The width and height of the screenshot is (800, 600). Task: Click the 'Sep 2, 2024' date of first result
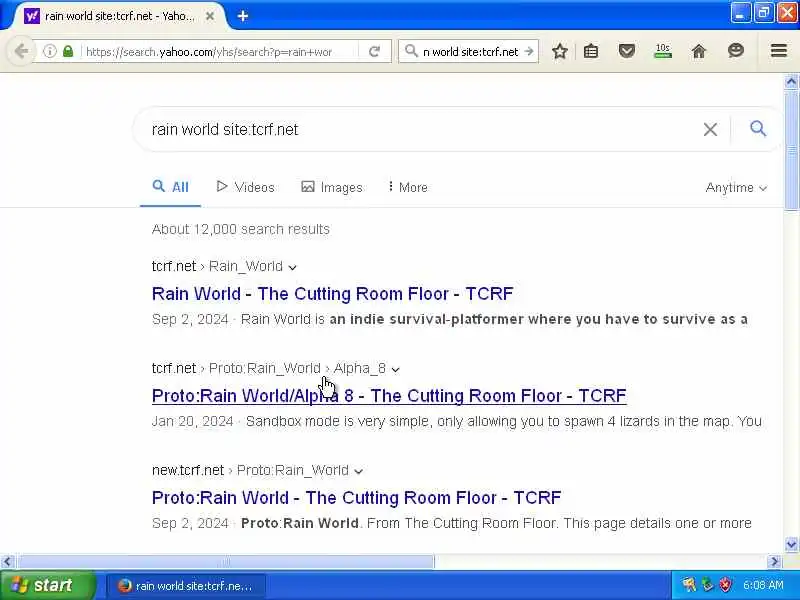[190, 319]
